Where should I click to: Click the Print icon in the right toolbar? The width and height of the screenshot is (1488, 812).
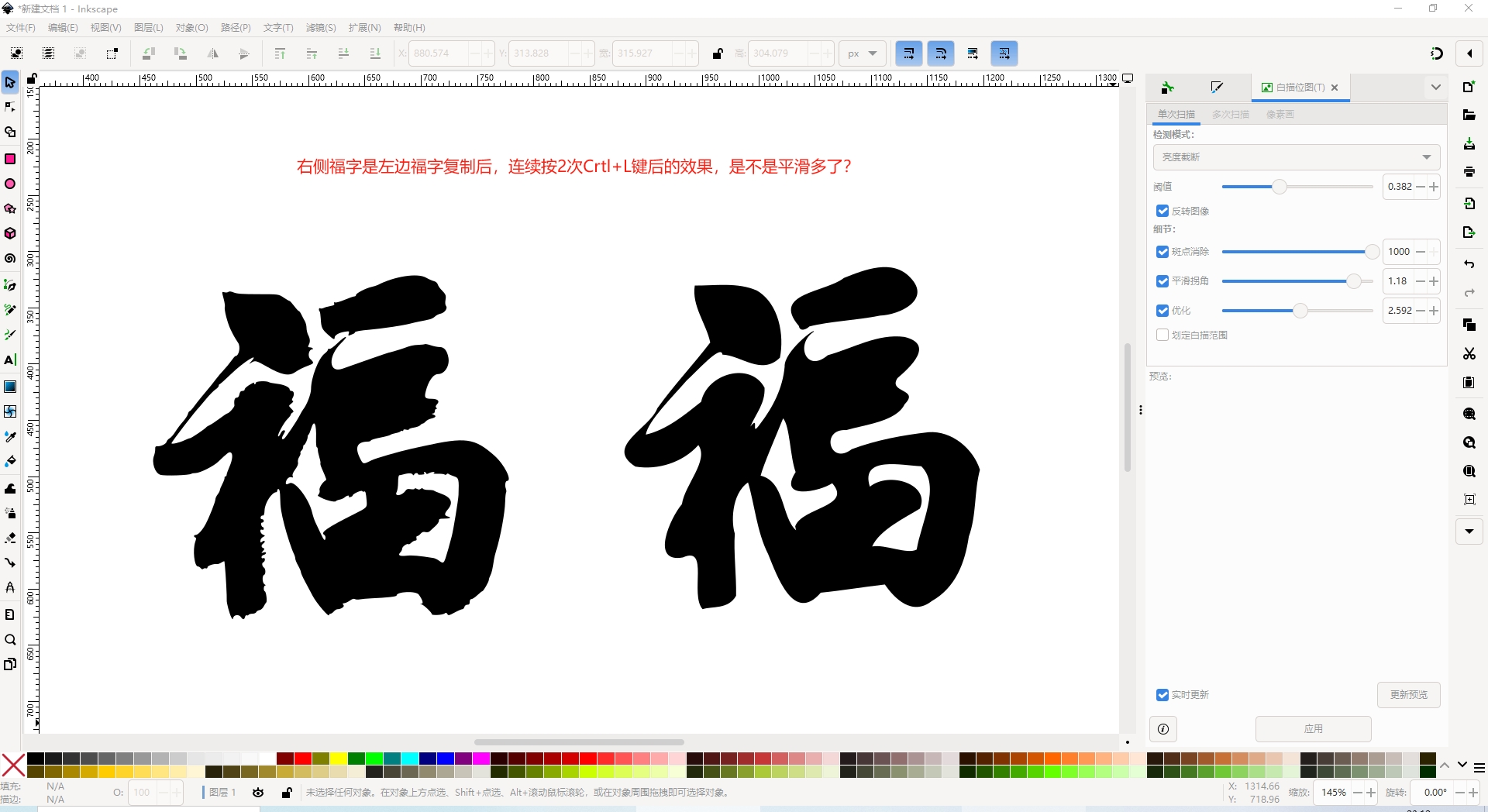(x=1469, y=172)
